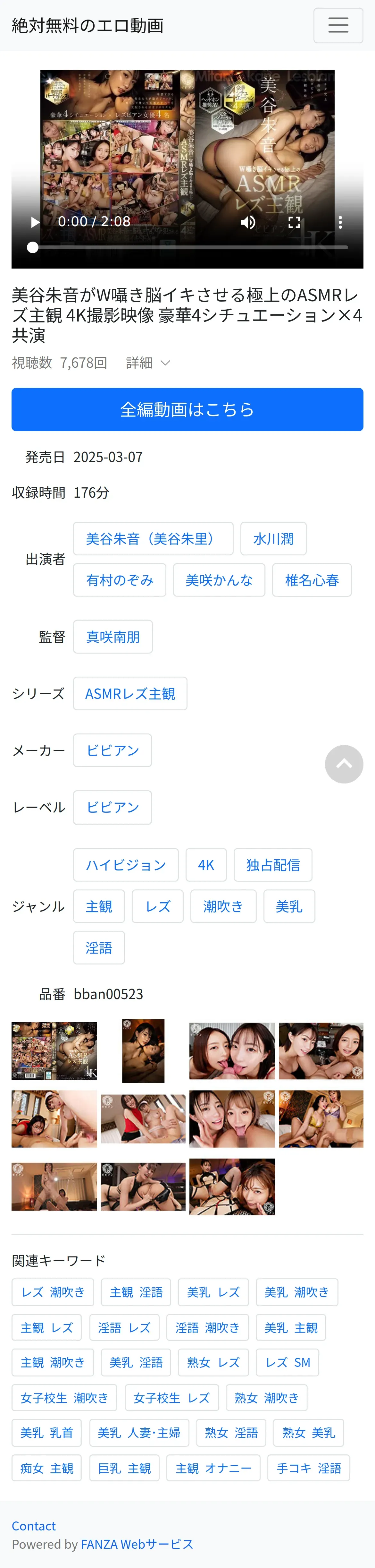Screen dimensions: 375x1568
Task: Click the blue 全編動画はこちら button
Action: click(187, 410)
